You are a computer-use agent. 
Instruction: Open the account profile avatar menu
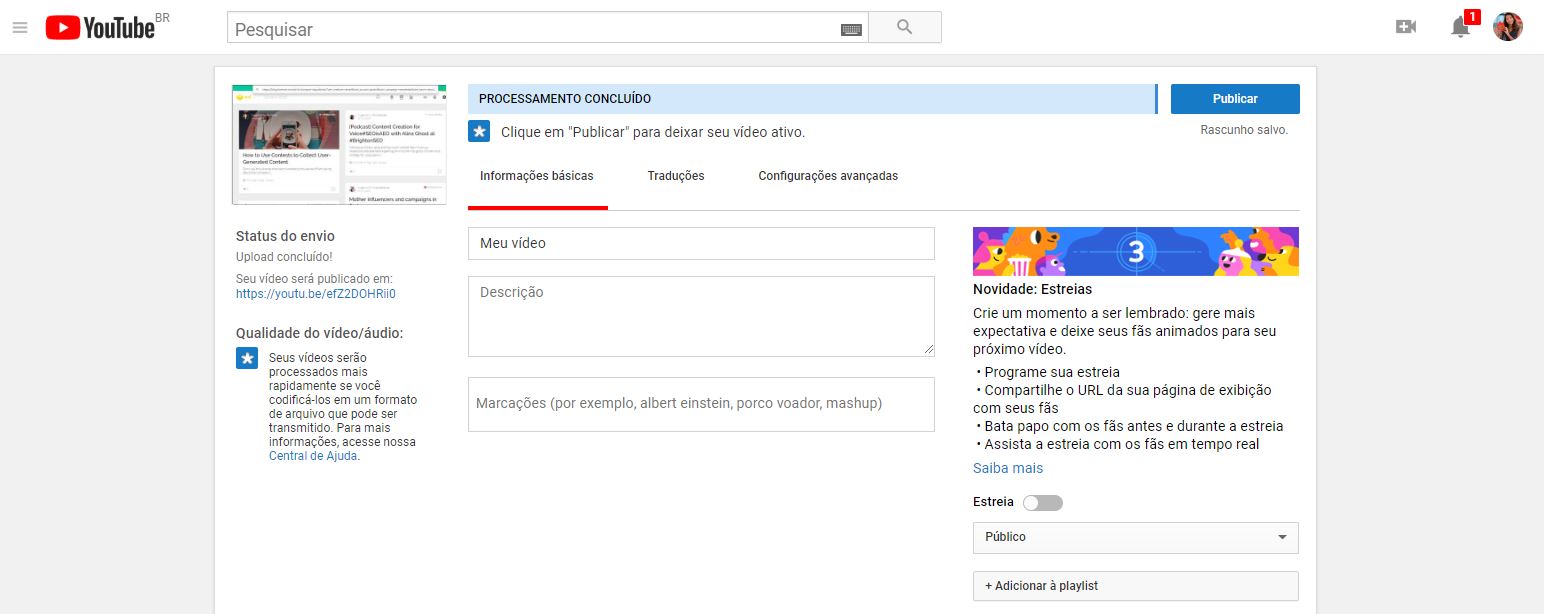point(1508,27)
